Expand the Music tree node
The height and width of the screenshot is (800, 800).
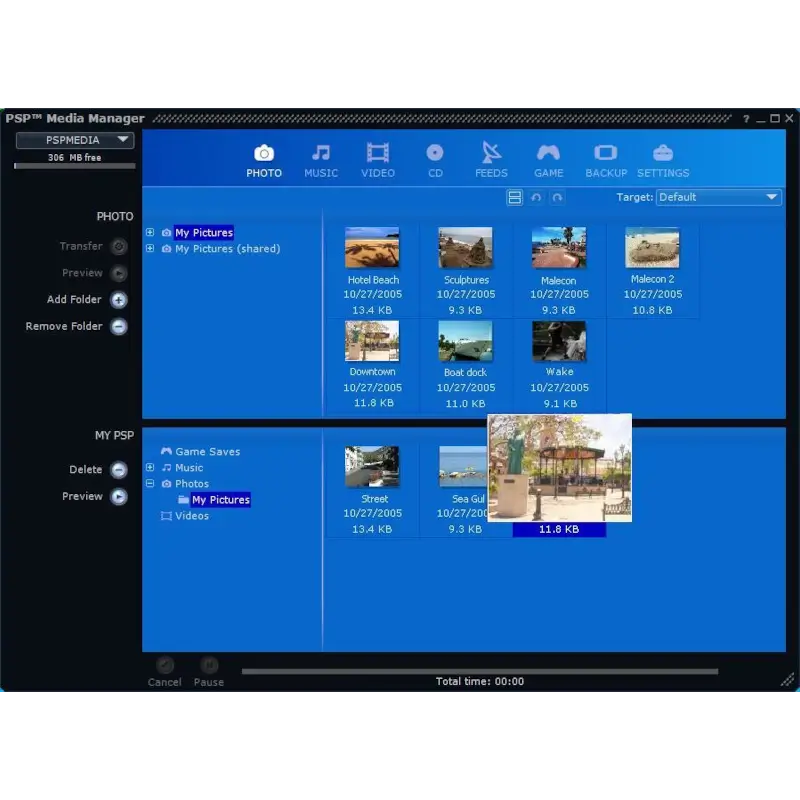coord(150,468)
